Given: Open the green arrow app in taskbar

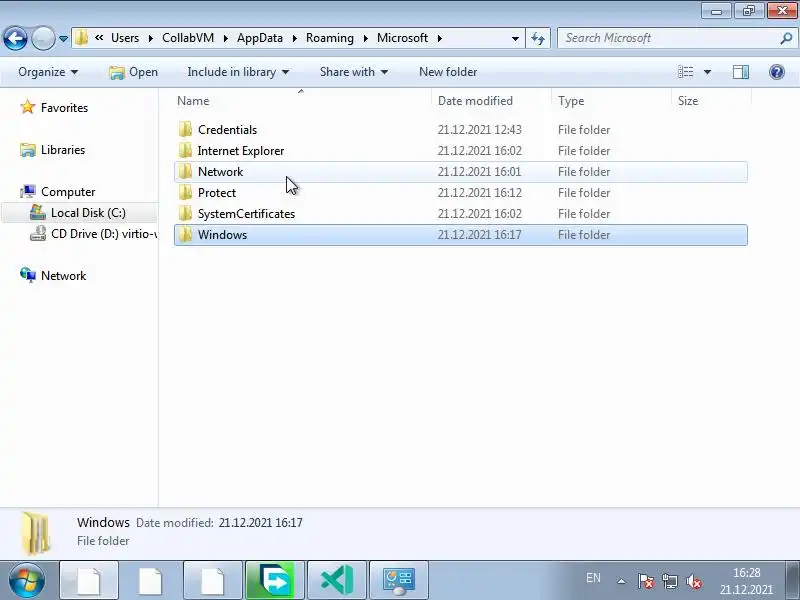Looking at the screenshot, I should (x=275, y=581).
